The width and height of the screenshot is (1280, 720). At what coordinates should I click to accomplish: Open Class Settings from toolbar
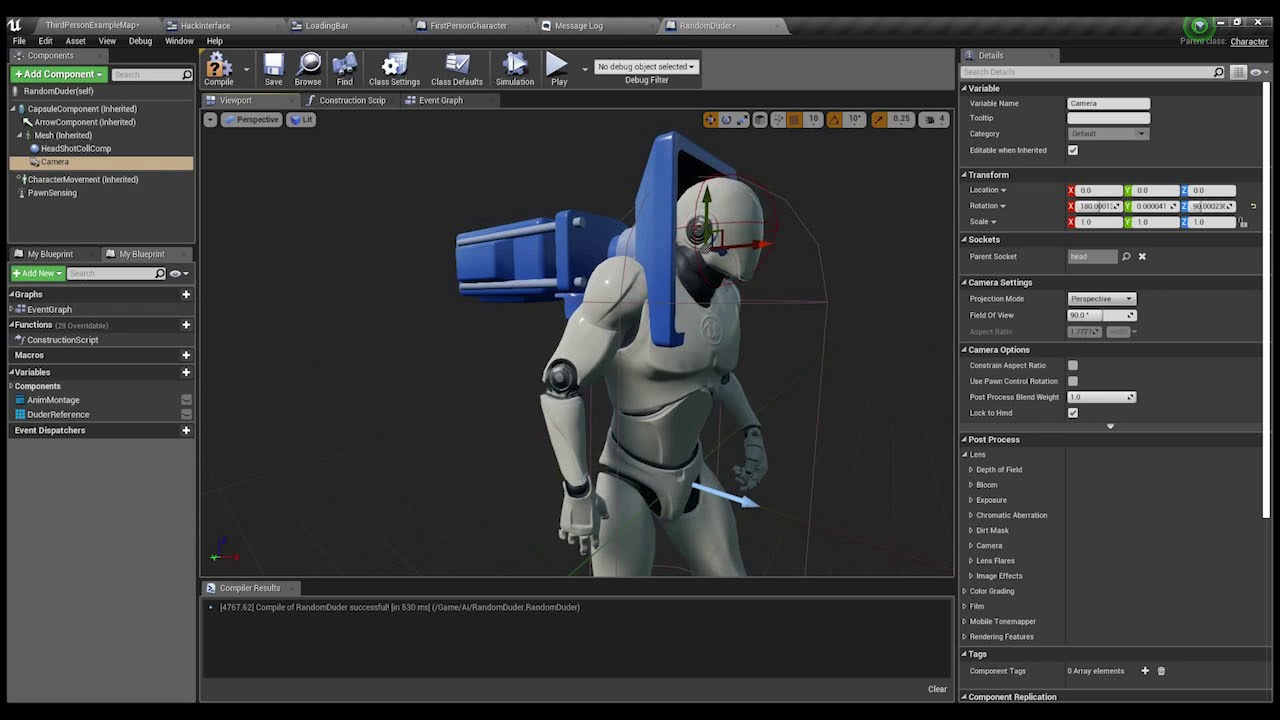[394, 68]
